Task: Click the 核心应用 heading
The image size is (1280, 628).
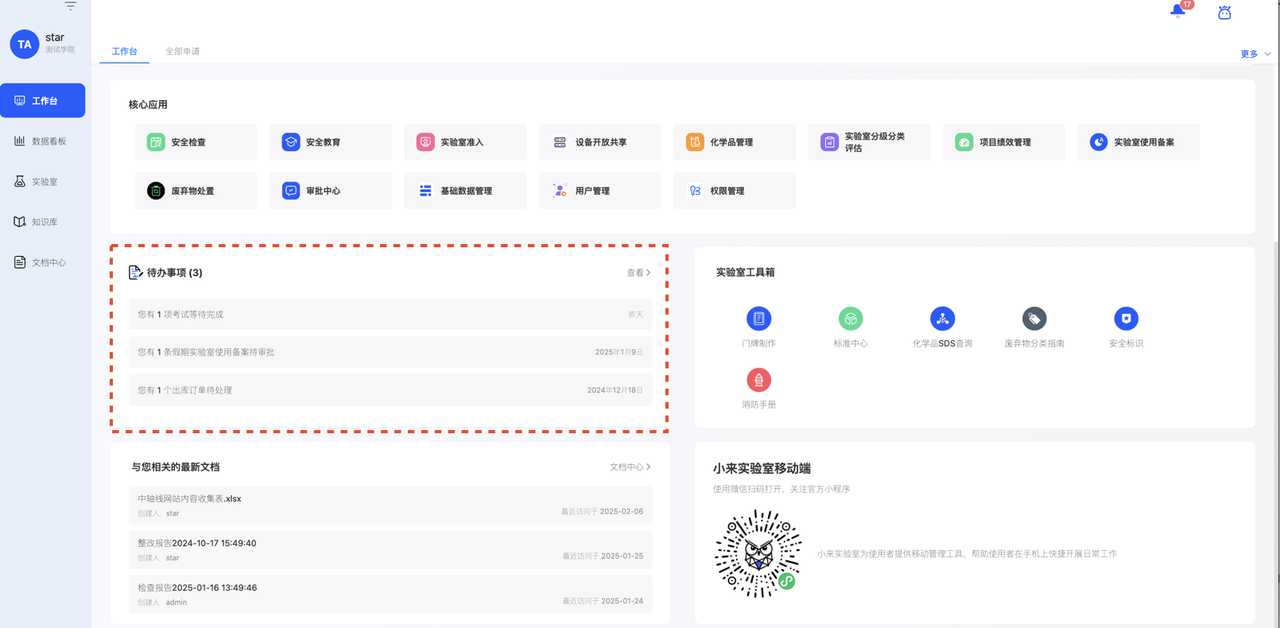Action: tap(148, 104)
